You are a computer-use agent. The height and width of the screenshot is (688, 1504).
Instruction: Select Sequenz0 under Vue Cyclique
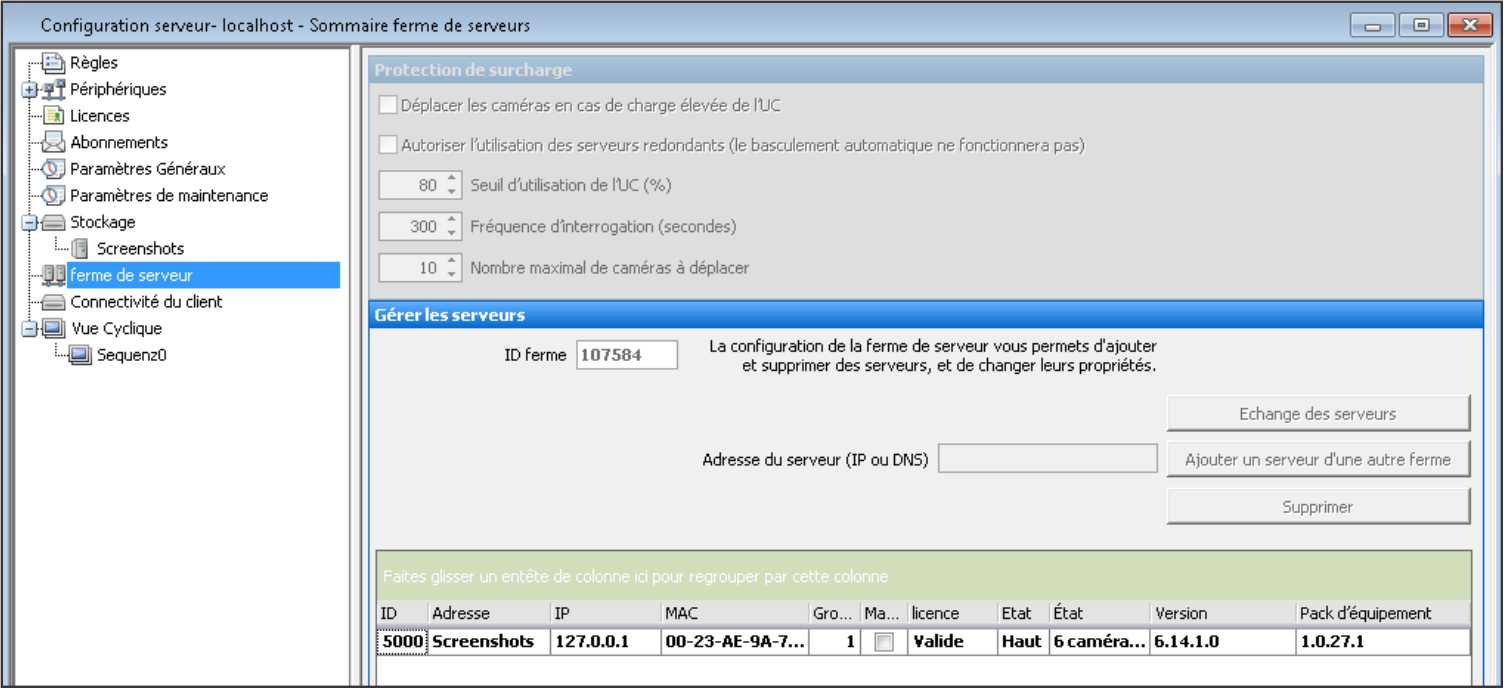tap(131, 355)
